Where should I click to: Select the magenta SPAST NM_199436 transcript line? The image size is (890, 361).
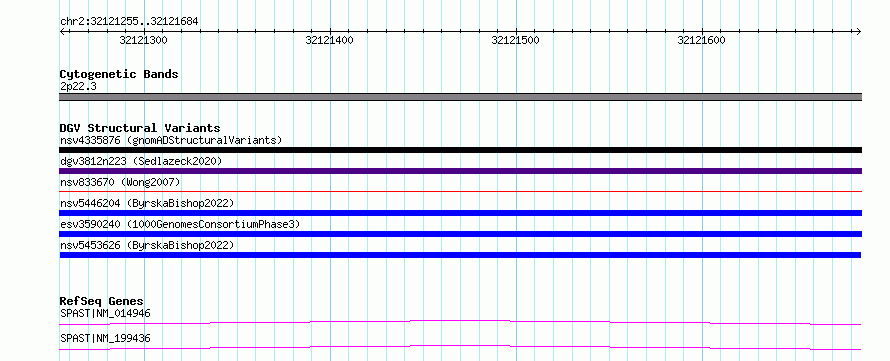[461, 347]
